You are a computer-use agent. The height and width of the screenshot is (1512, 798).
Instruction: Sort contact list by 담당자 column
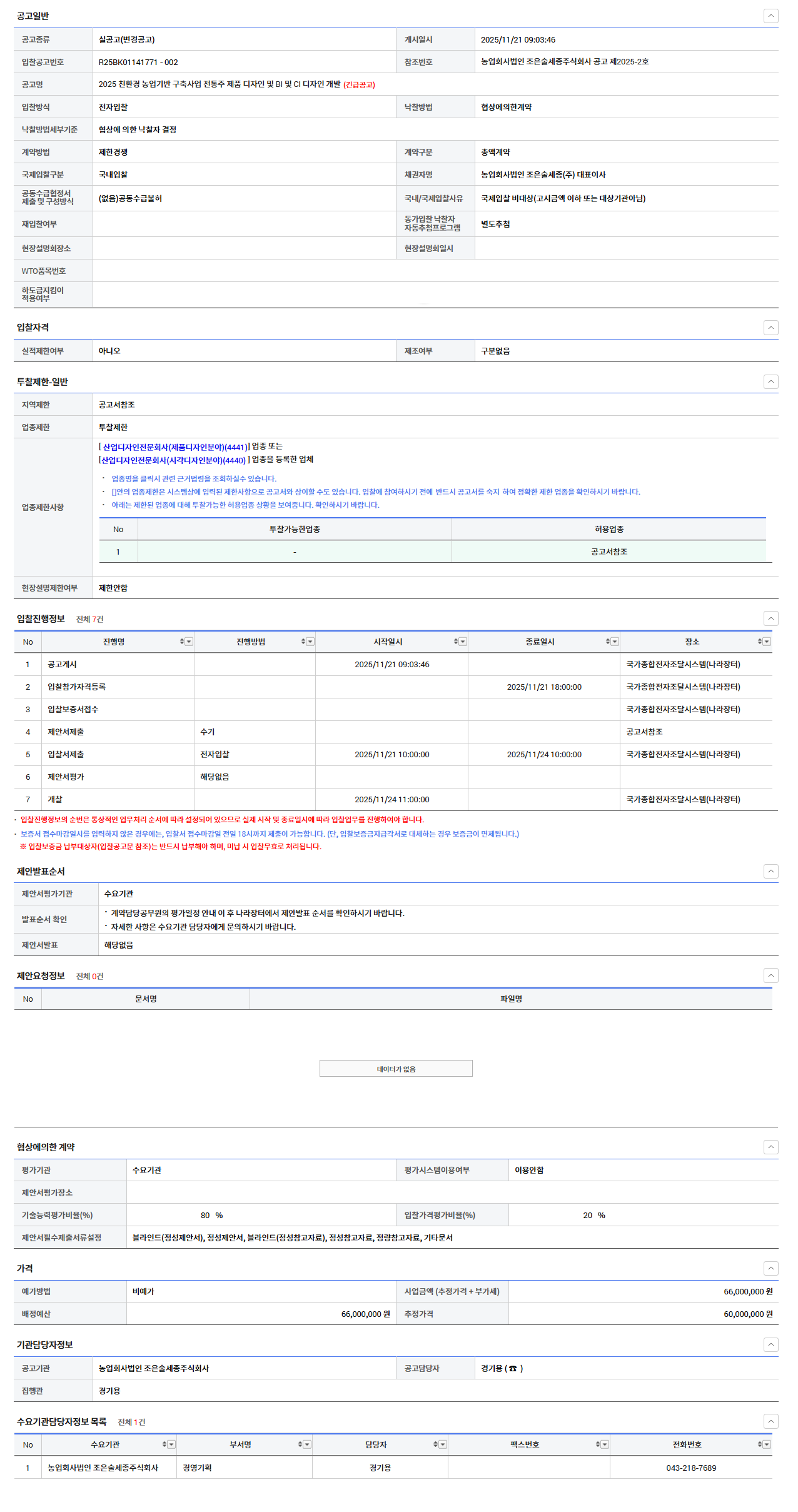[x=435, y=1444]
